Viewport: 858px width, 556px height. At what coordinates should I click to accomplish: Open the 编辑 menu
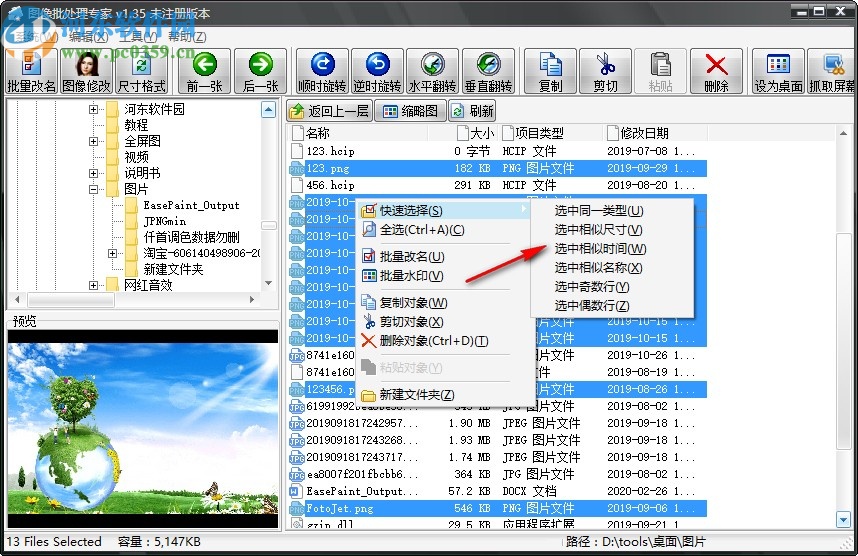[88, 37]
